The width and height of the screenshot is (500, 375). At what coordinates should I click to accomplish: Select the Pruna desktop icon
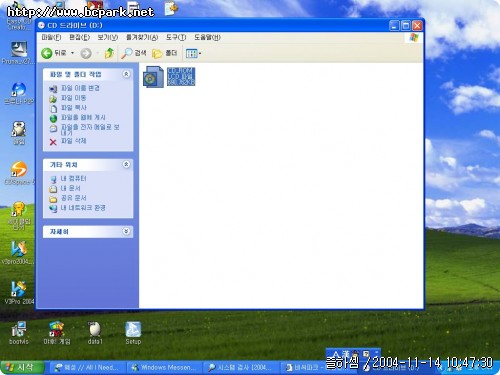pos(18,53)
